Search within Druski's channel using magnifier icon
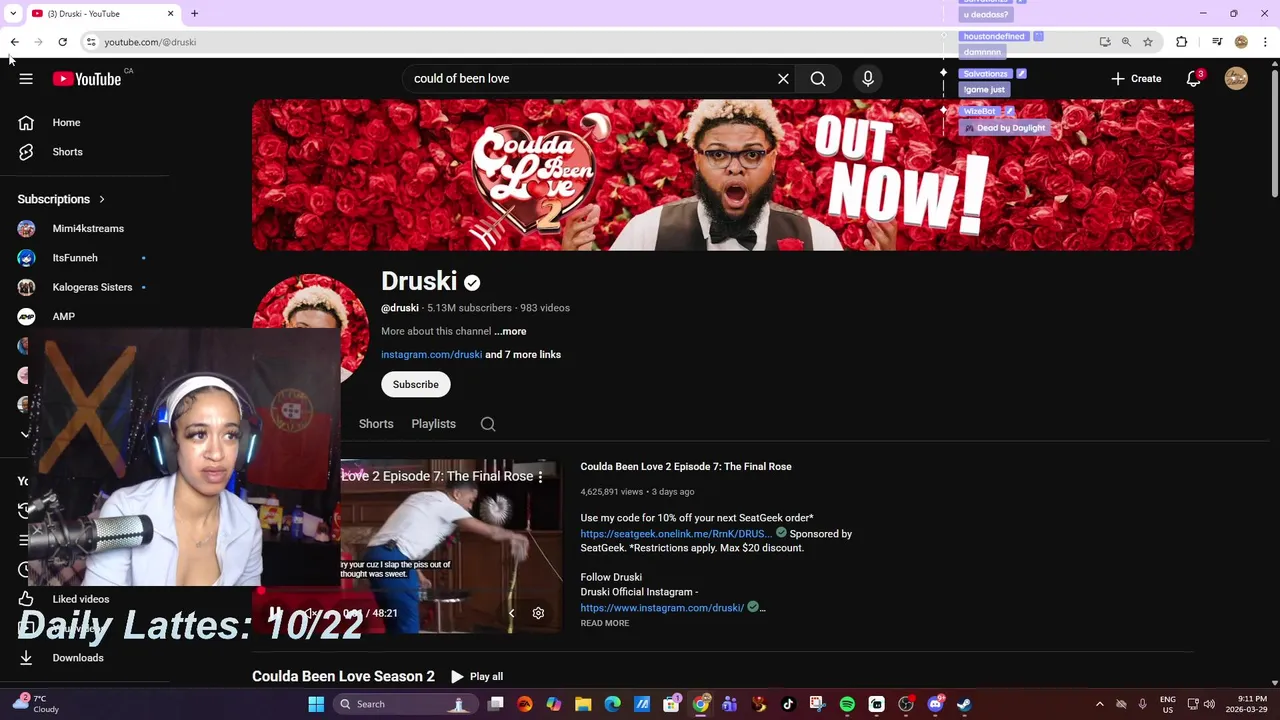This screenshot has height=720, width=1280. (x=488, y=424)
